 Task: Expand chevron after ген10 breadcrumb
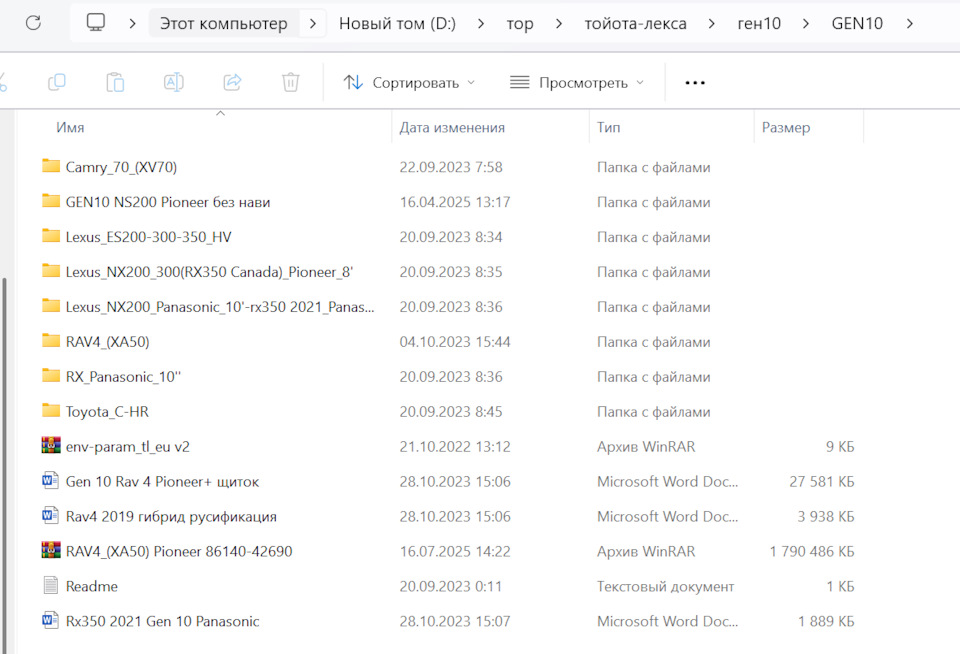click(806, 24)
